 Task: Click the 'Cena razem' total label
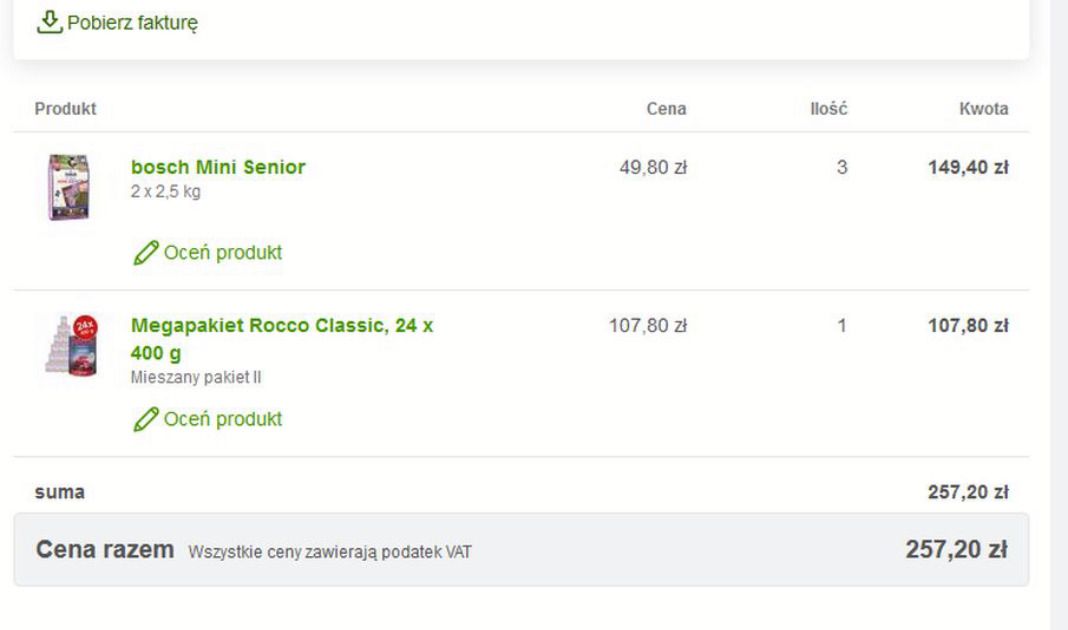105,550
